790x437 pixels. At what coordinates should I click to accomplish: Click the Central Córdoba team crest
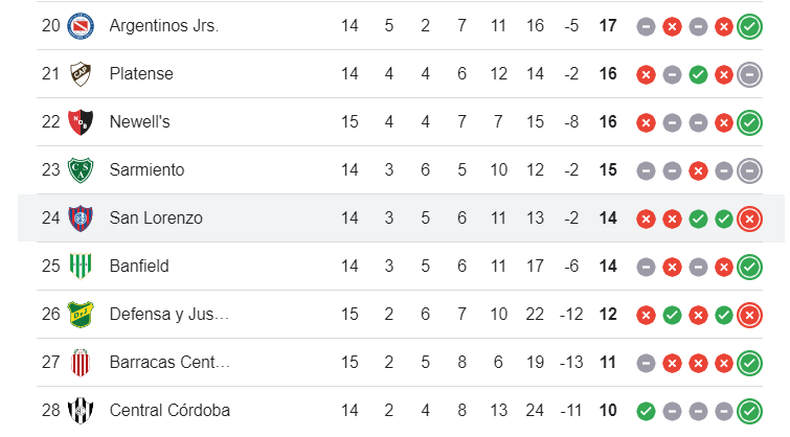click(x=81, y=410)
